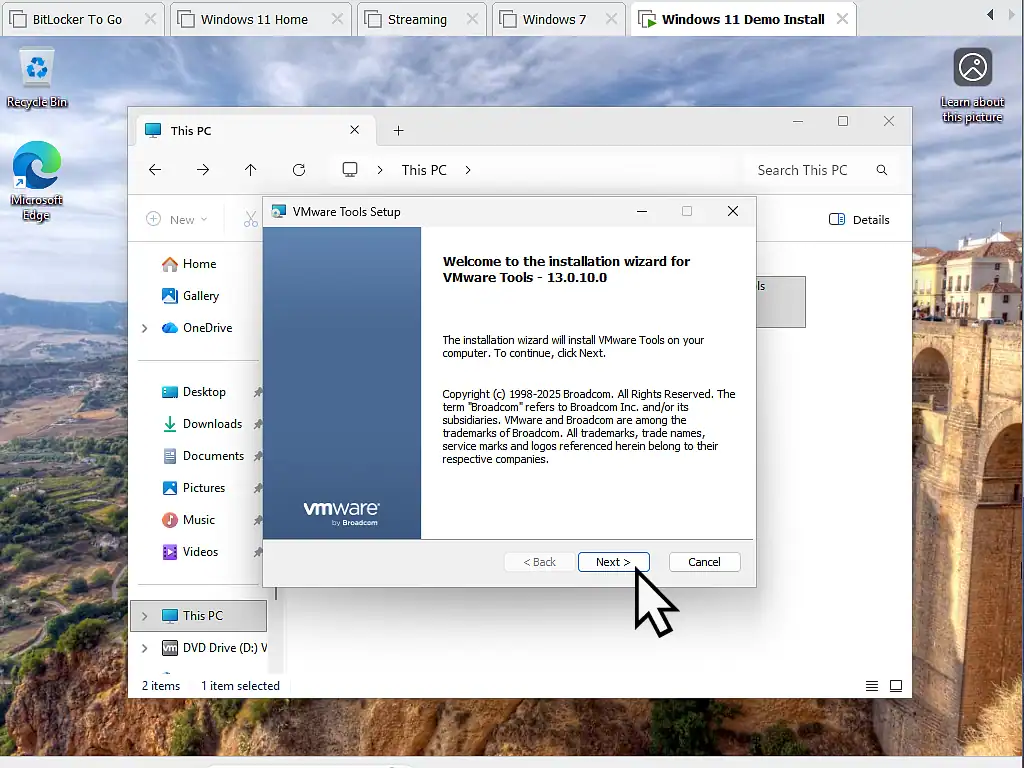The width and height of the screenshot is (1024, 768).
Task: Open a new File Explorer tab
Action: (x=398, y=130)
